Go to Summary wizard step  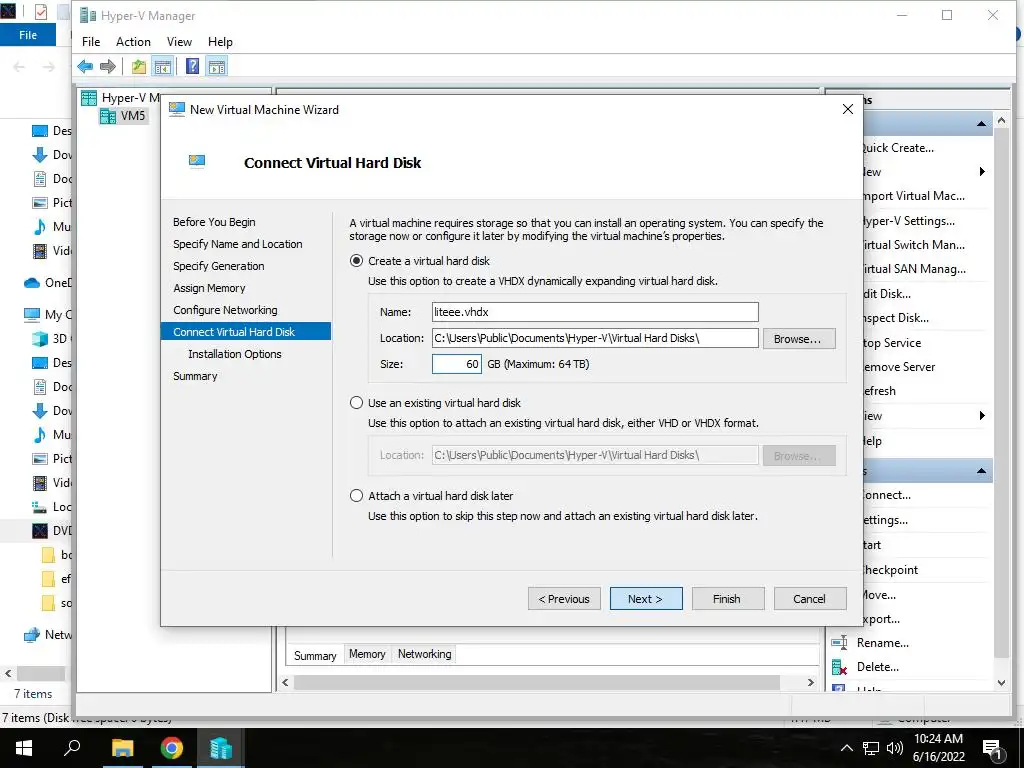[x=195, y=376]
